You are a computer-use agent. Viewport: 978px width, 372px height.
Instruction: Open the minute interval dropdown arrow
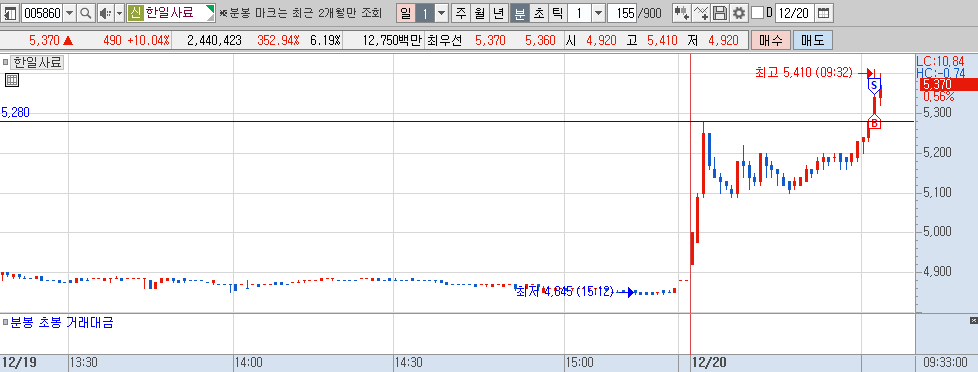coord(598,12)
